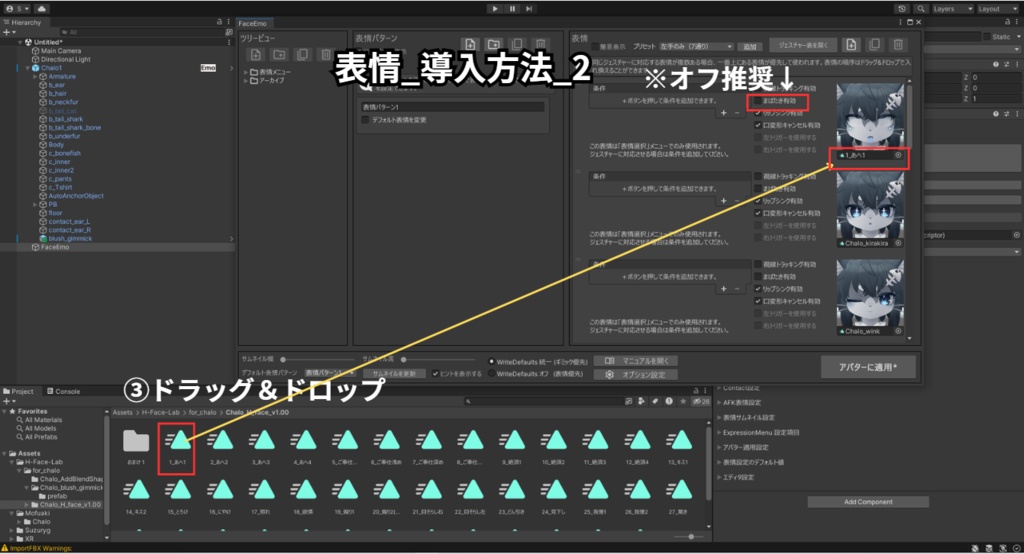
Task: Toggle the 簡易表示 checkbox
Action: (595, 46)
